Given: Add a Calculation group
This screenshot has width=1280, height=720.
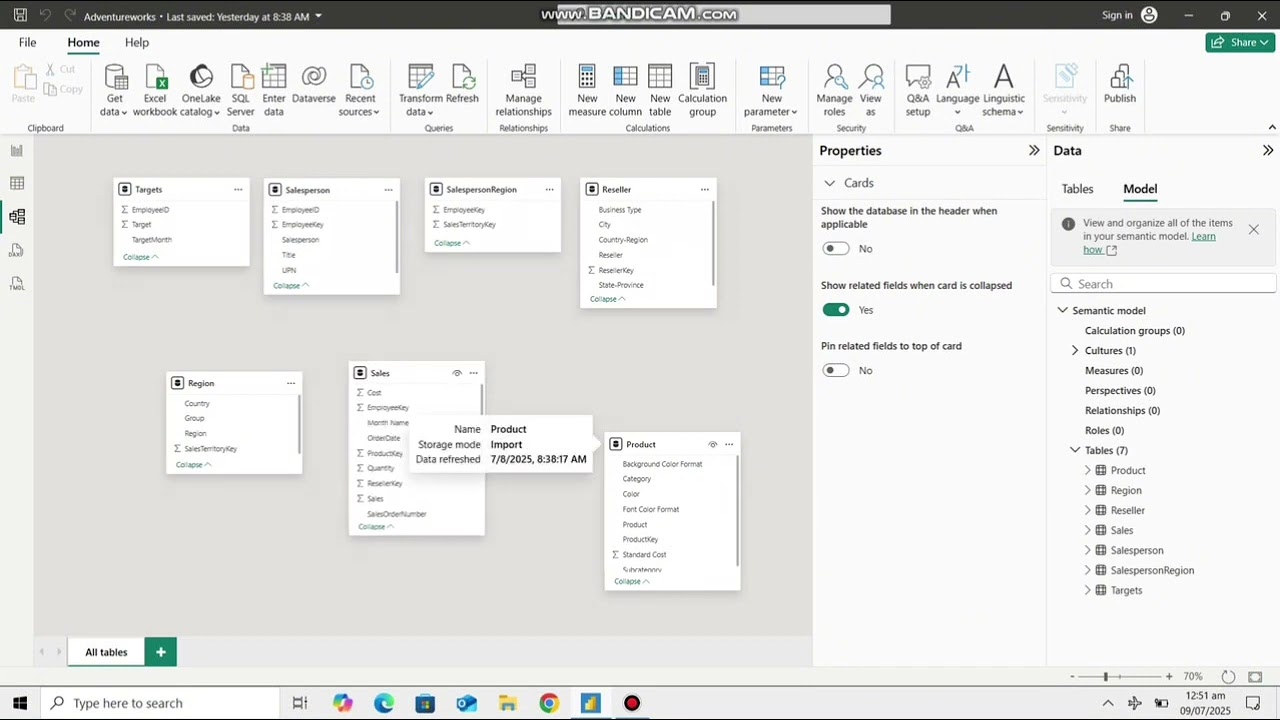Looking at the screenshot, I should pos(702,91).
